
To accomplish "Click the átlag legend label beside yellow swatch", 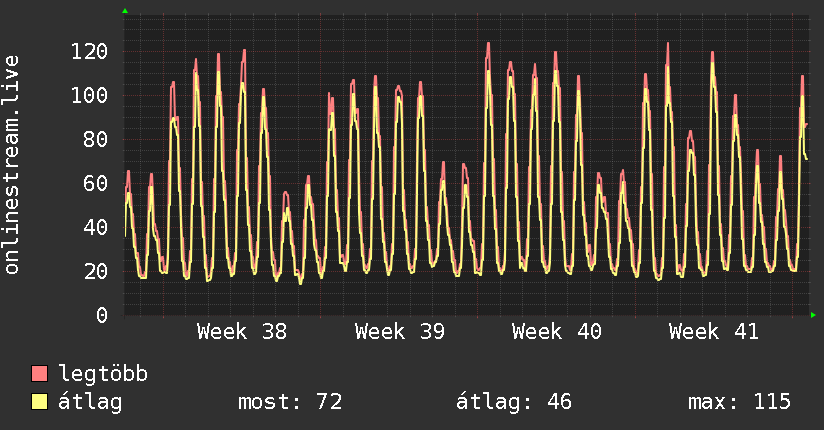I will pos(90,402).
